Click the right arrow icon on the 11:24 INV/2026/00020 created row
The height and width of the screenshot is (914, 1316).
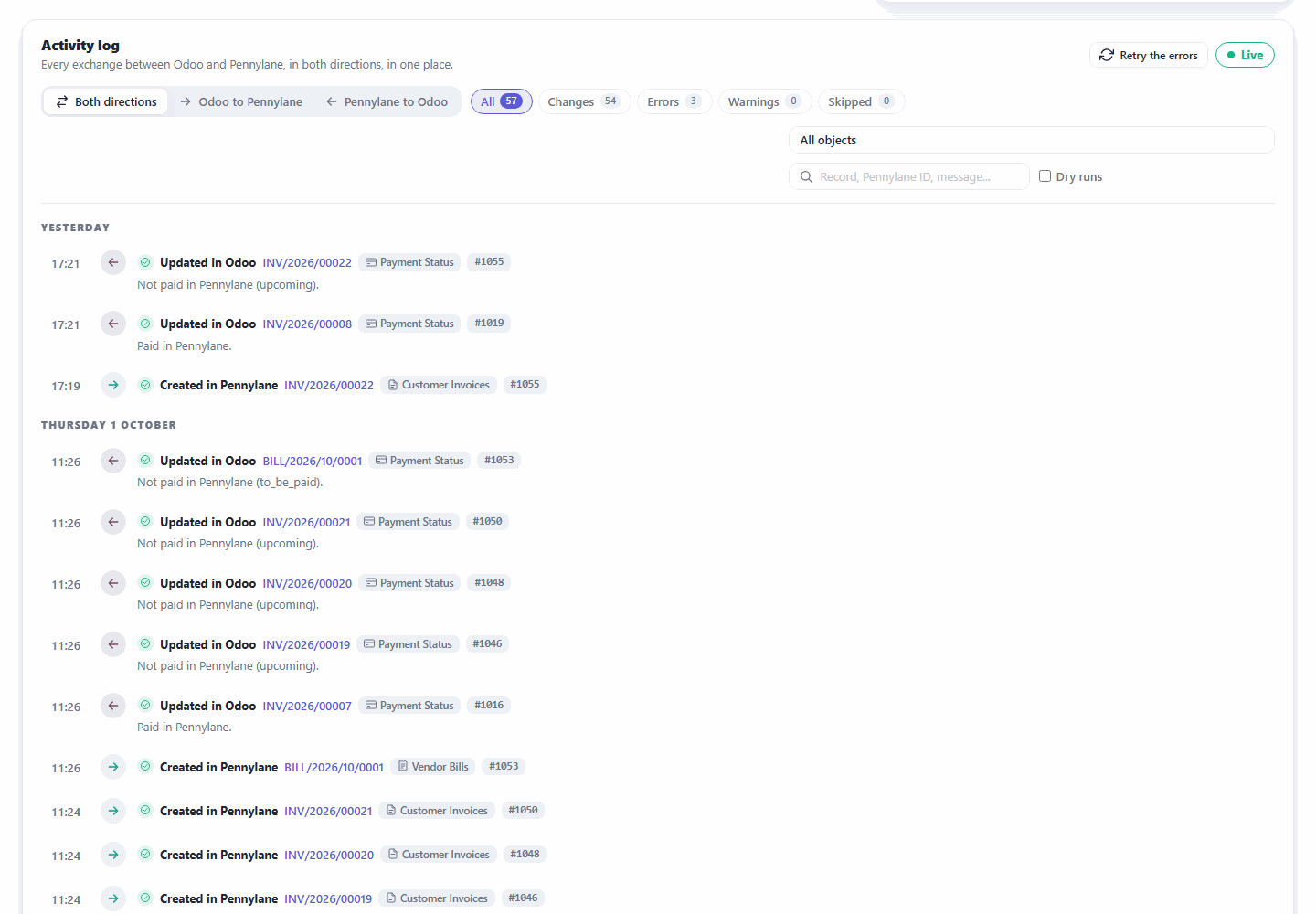[113, 855]
